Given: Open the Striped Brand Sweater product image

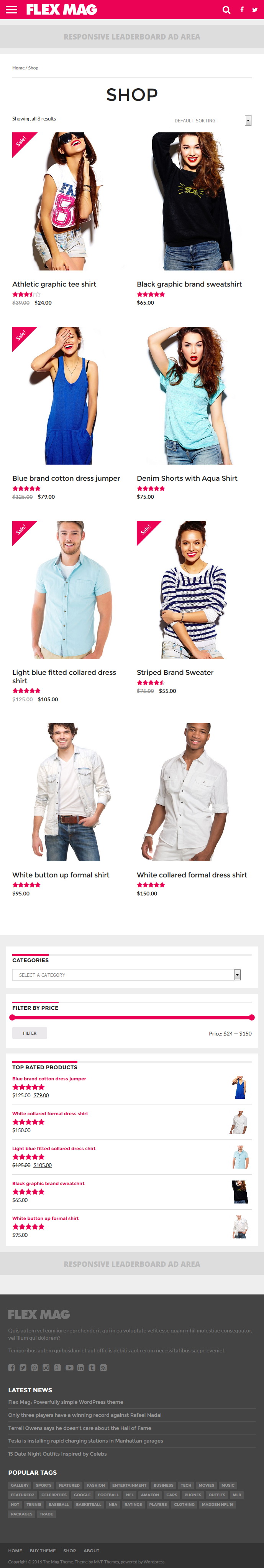Looking at the screenshot, I should coord(193,590).
